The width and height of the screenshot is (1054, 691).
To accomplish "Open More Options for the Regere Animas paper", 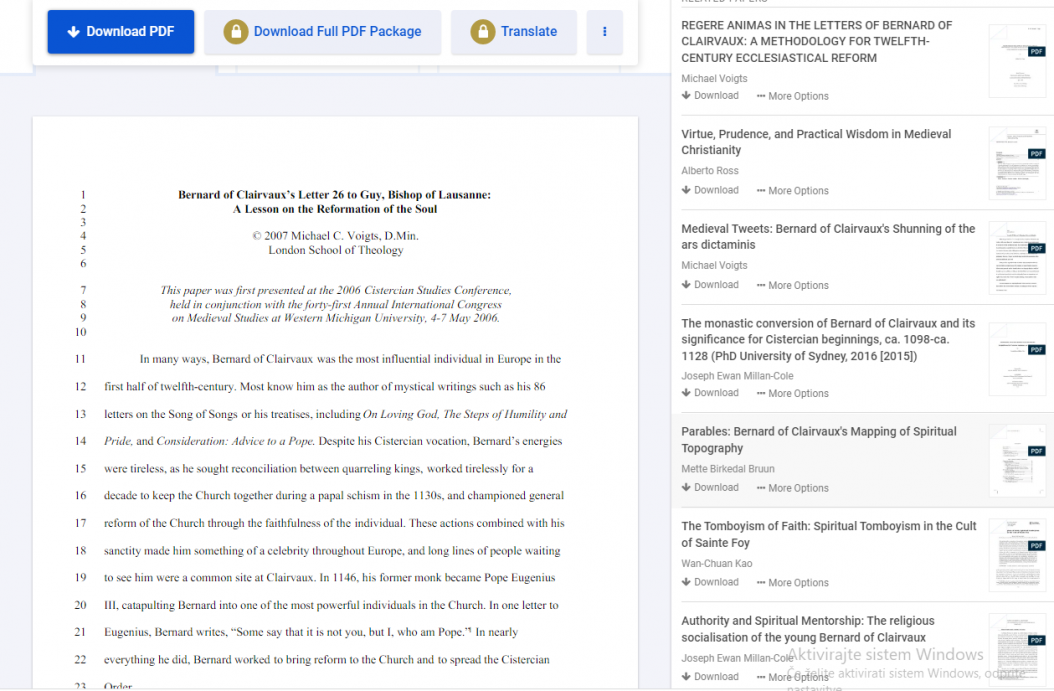I will coord(793,96).
